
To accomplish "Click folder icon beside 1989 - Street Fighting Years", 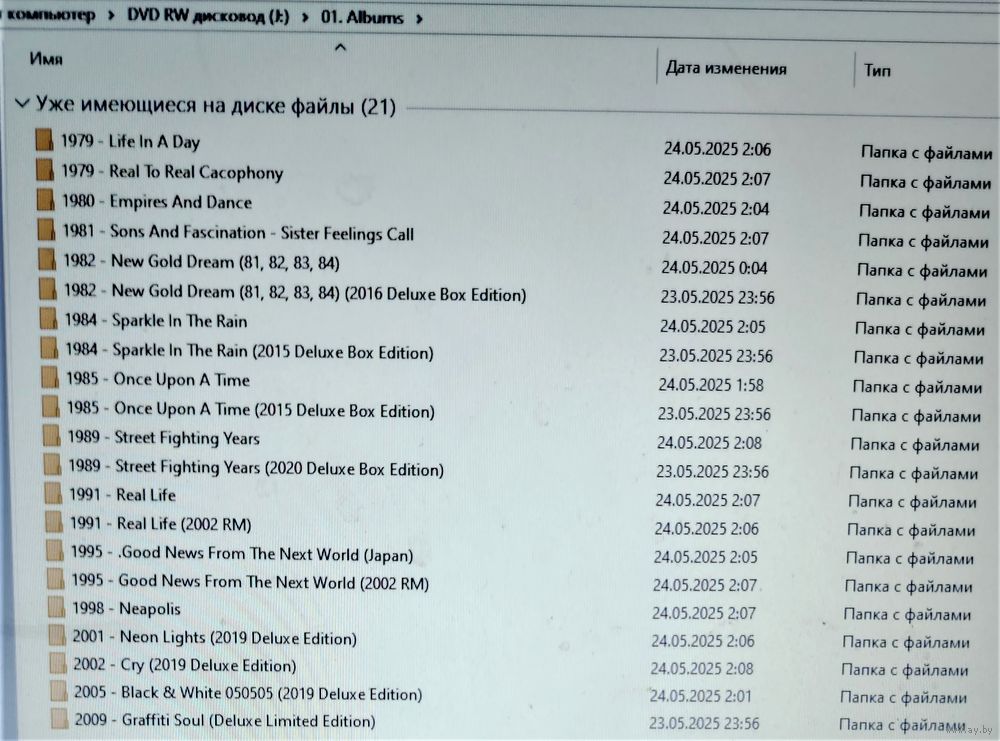I will 52,436.
